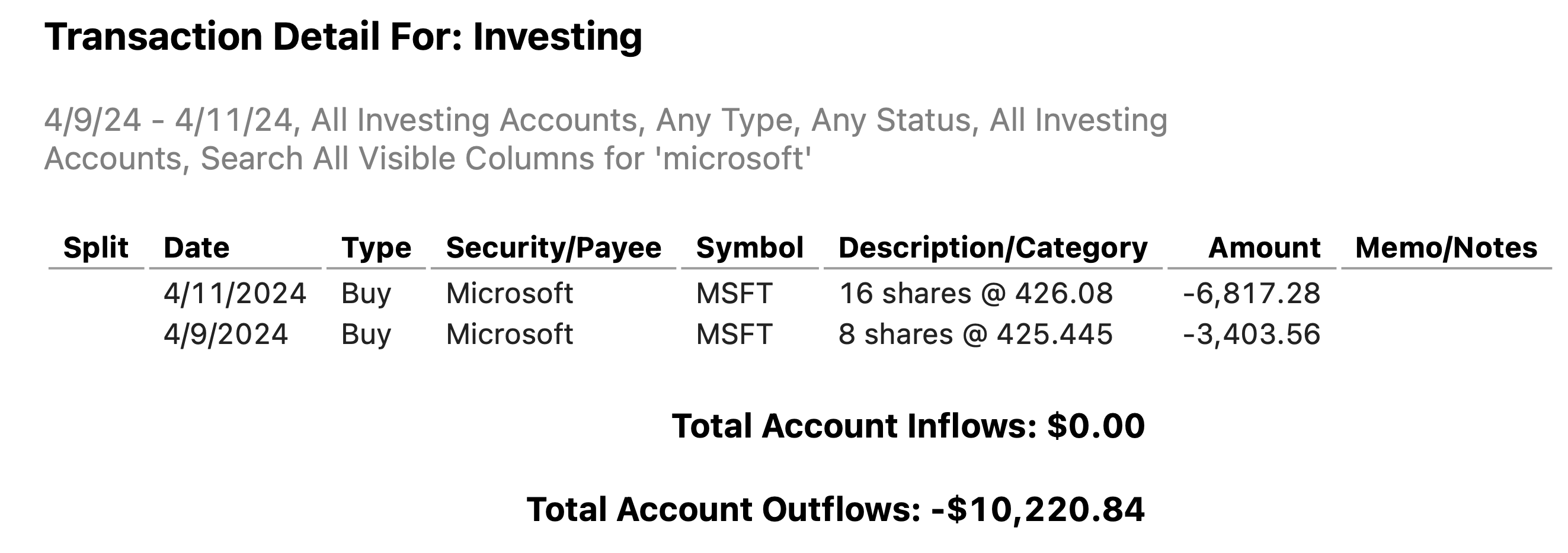Click the Type column header
1568x553 pixels.
click(376, 248)
